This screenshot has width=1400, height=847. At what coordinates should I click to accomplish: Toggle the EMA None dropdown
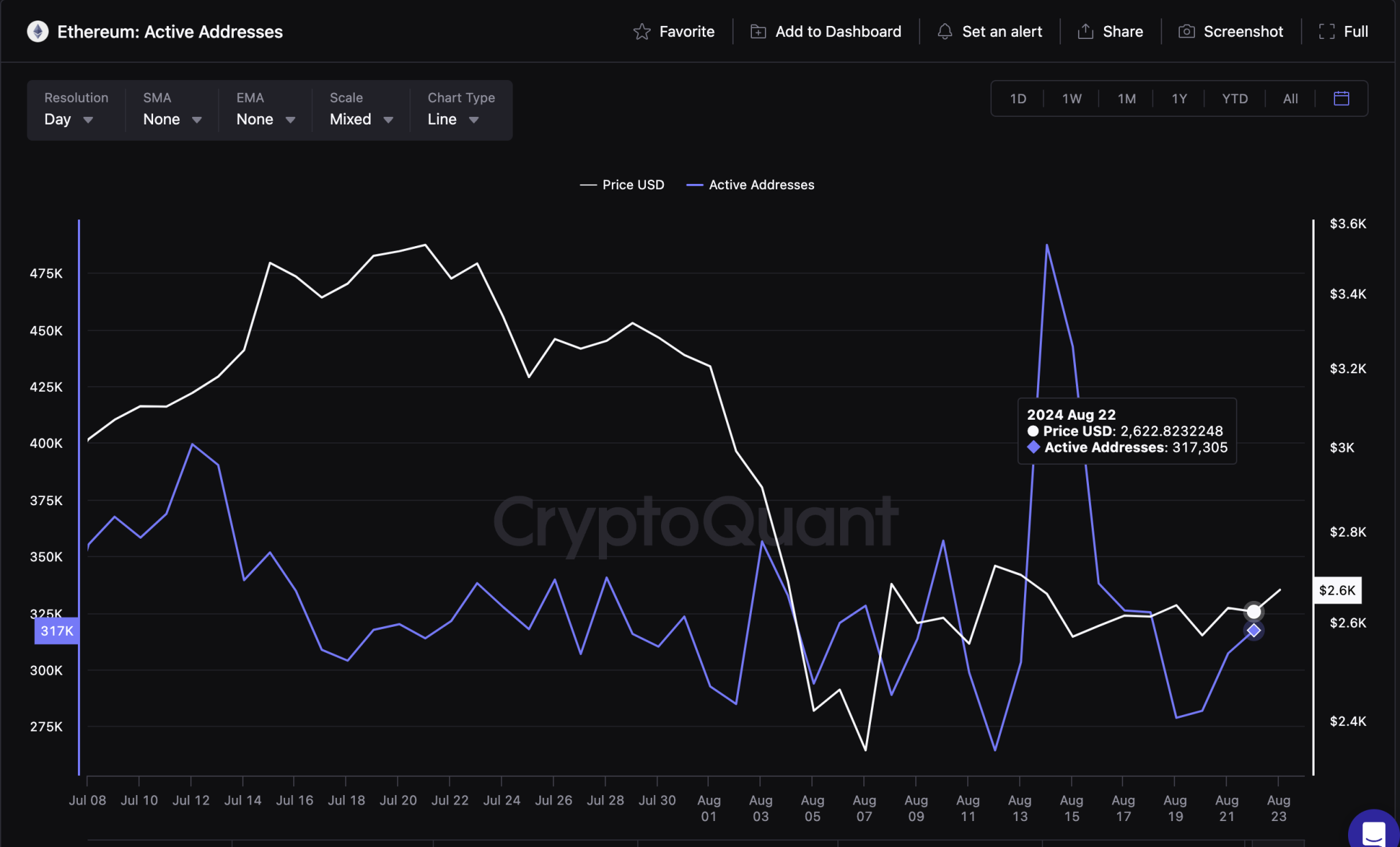264,119
